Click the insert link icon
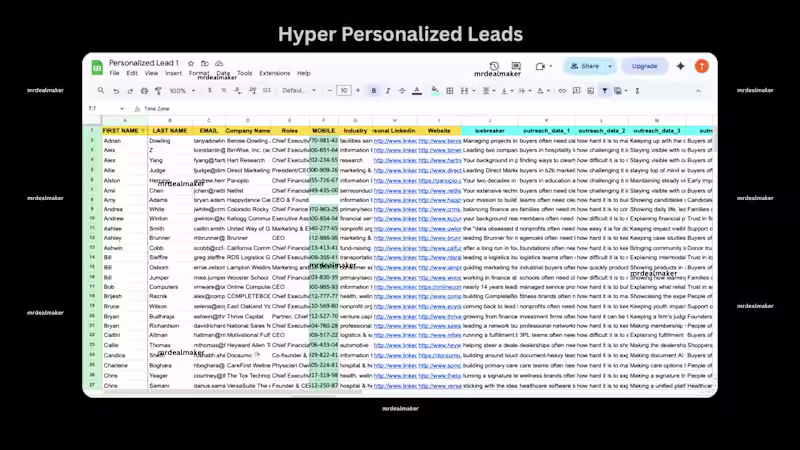This screenshot has width=800, height=450. click(562, 91)
